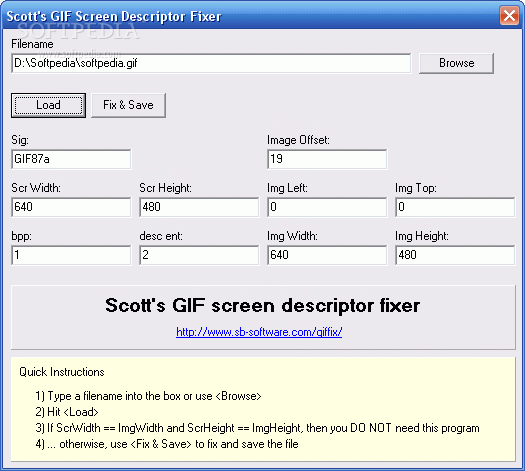Click the Load button
The image size is (525, 471).
tap(48, 105)
